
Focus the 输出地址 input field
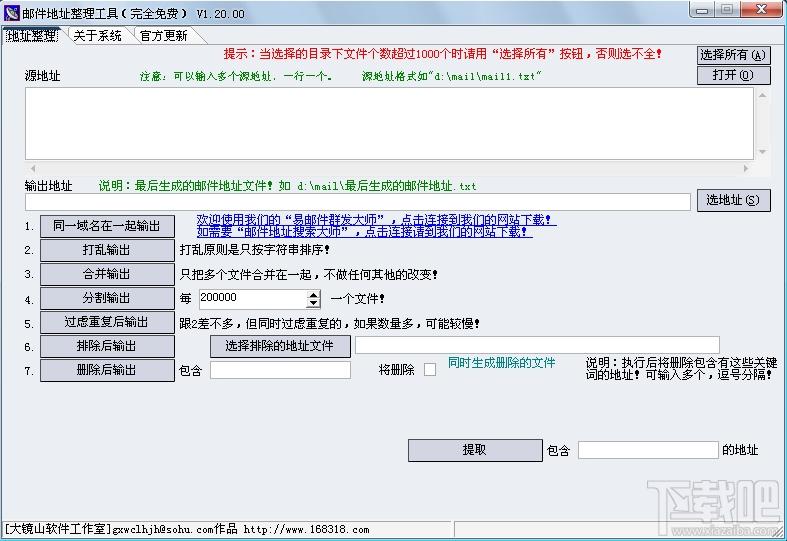(358, 202)
